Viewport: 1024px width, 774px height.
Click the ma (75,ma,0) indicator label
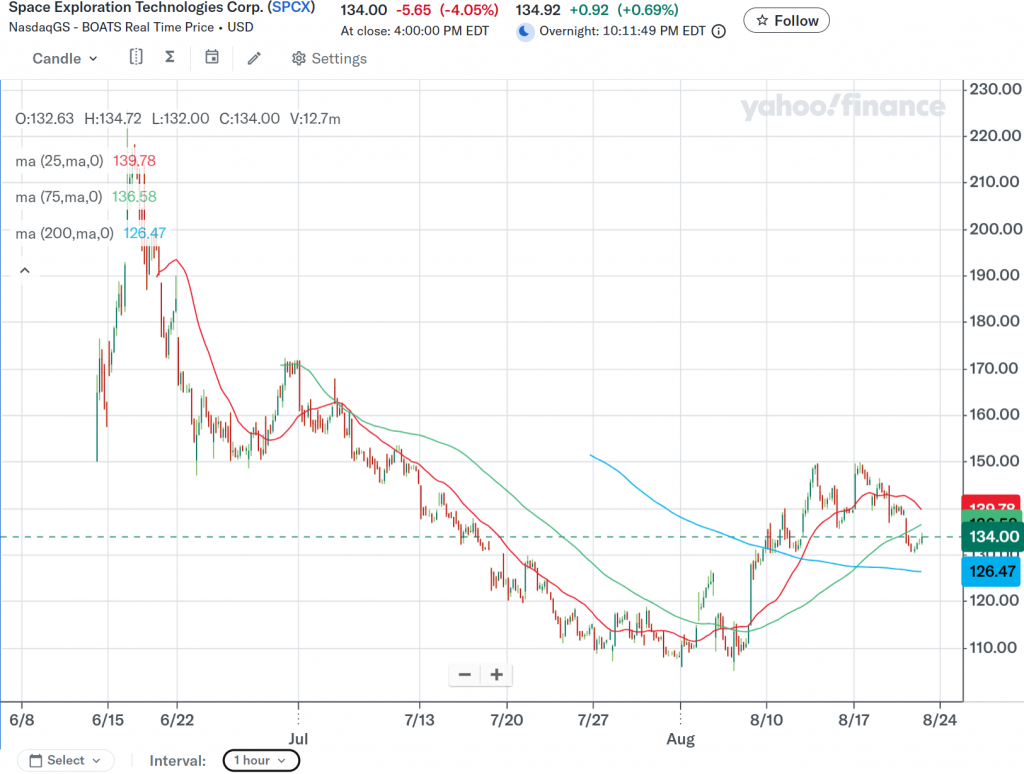click(x=59, y=197)
